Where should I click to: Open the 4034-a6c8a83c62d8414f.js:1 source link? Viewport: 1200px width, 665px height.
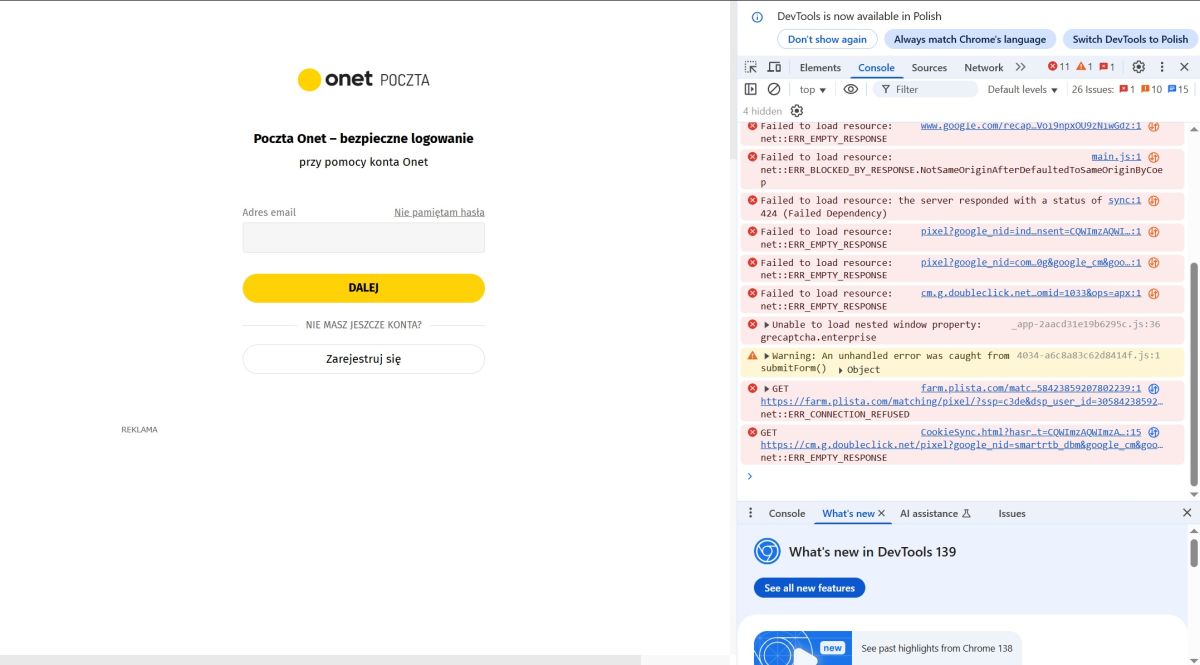[1088, 356]
